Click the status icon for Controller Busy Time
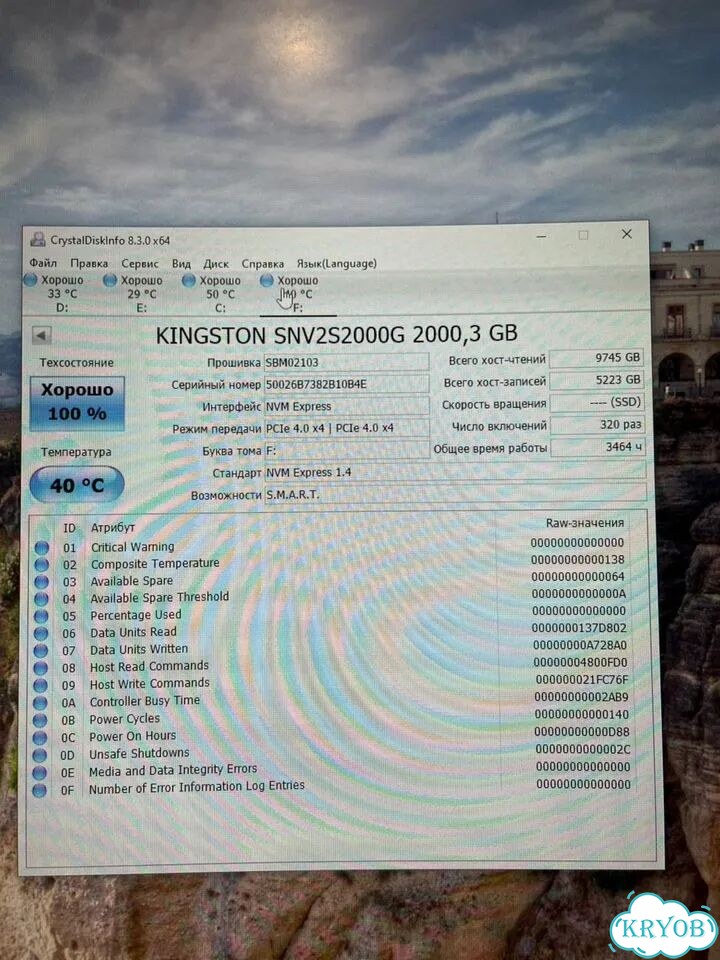 point(40,703)
